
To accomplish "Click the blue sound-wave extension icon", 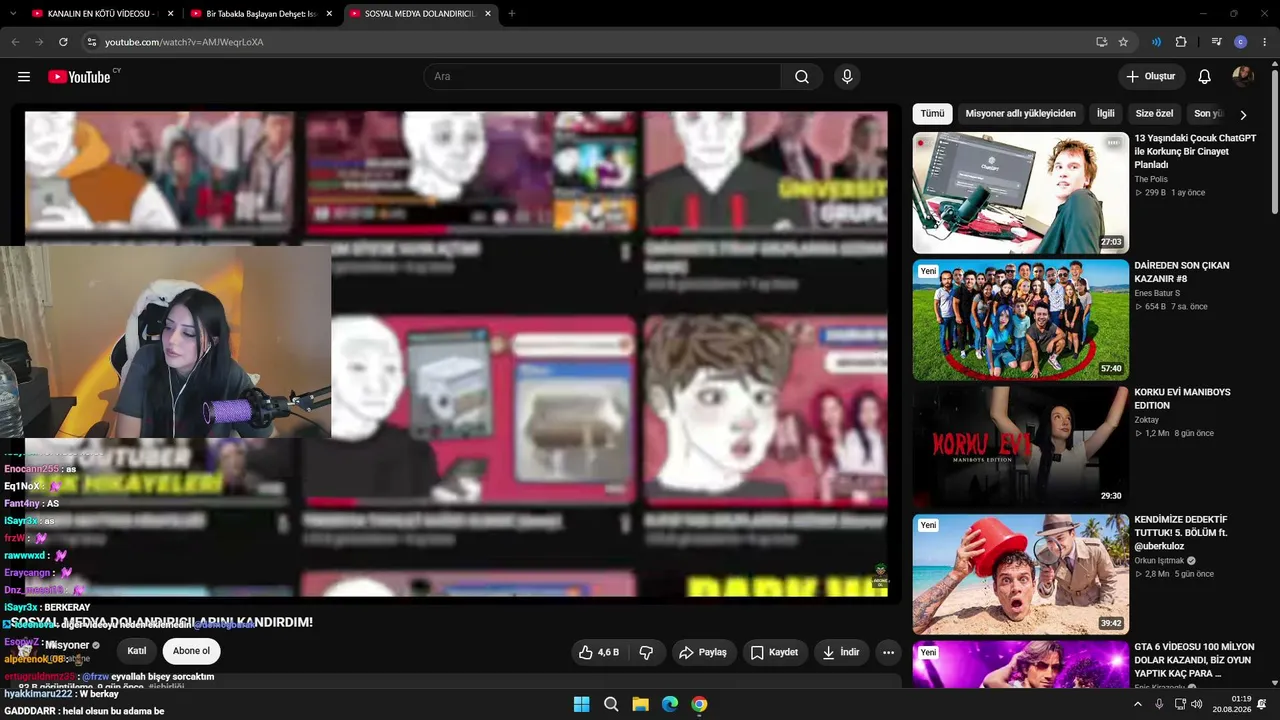I will tap(1156, 42).
